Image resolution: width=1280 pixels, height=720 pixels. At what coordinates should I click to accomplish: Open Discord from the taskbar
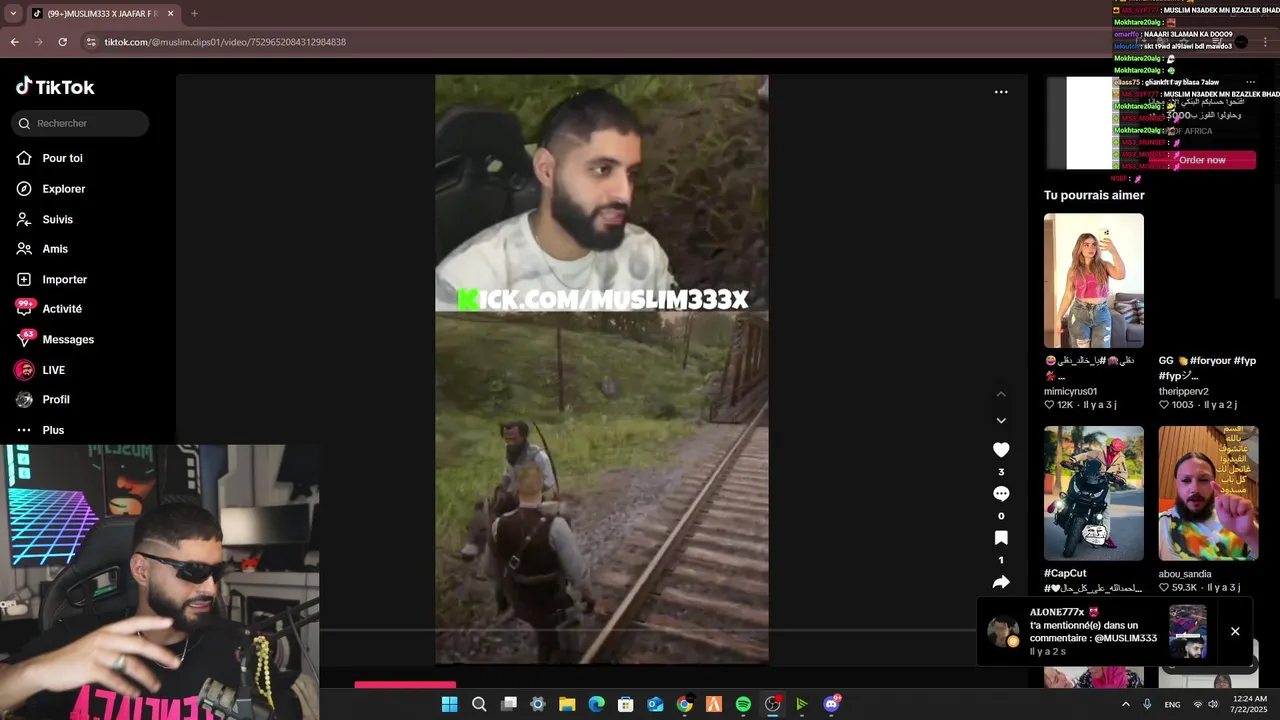pos(831,704)
